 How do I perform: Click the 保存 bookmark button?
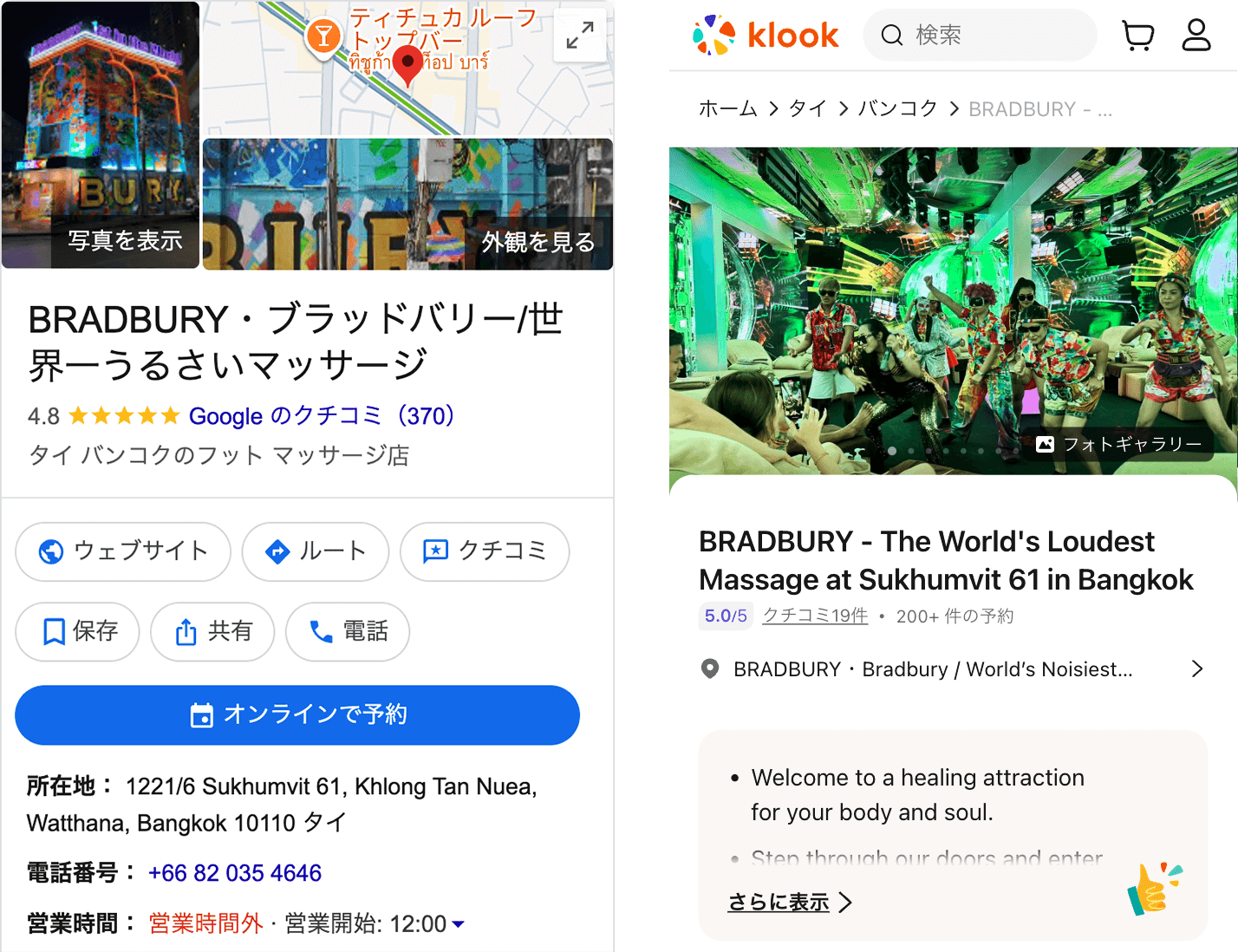(x=77, y=631)
